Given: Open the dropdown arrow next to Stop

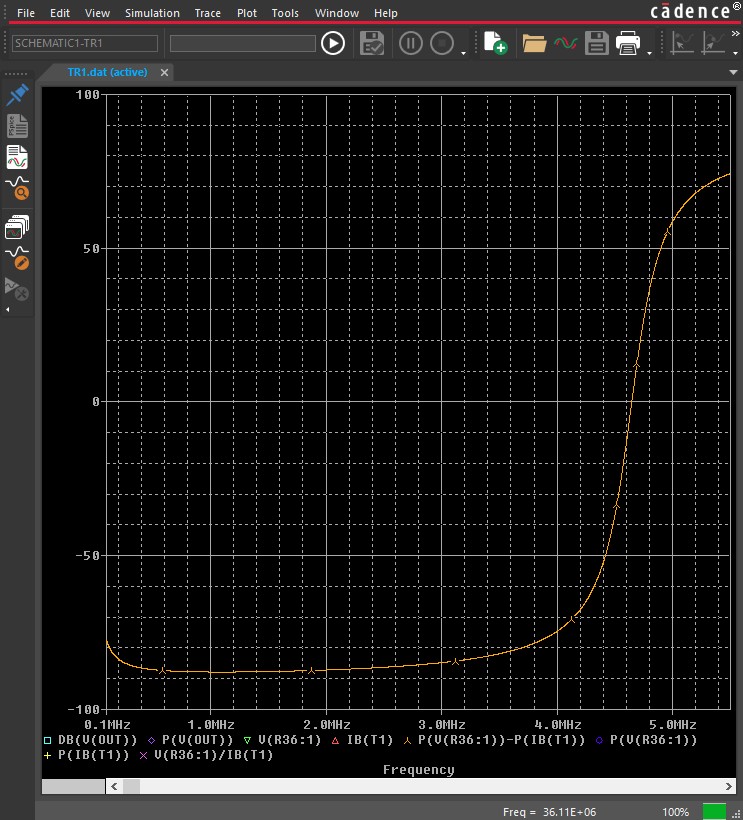Looking at the screenshot, I should point(463,53).
